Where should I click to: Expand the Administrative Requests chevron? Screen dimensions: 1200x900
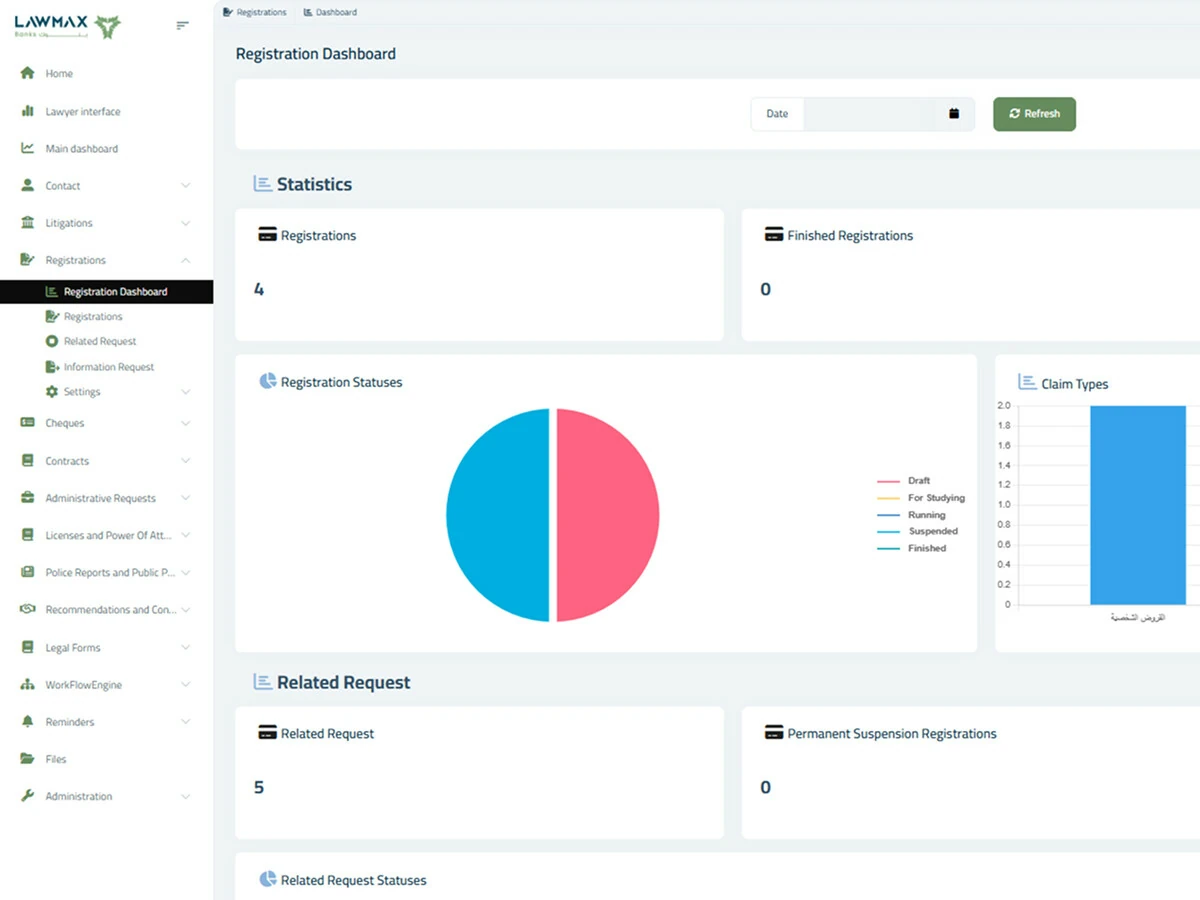186,498
